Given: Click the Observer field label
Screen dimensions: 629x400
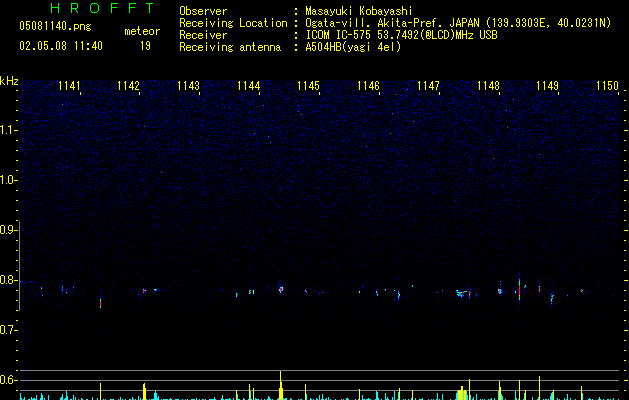Looking at the screenshot, I should pyautogui.click(x=203, y=11).
